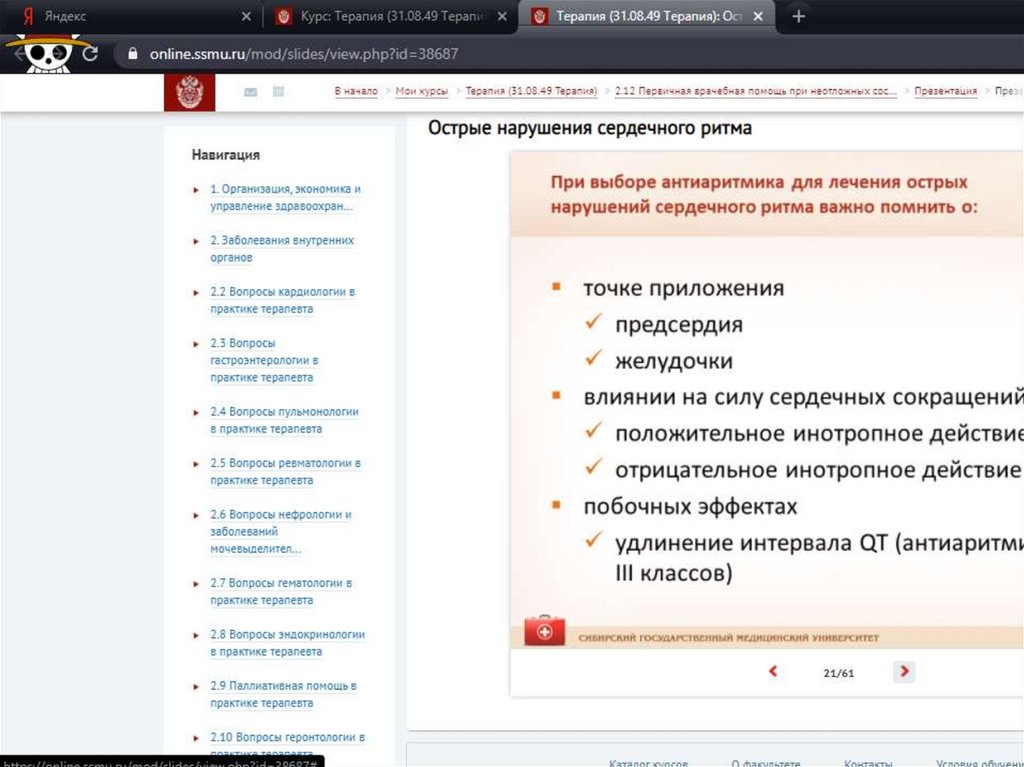Expand arrow beside '2.7 Вопросы гематологии'
The width and height of the screenshot is (1024, 767).
(x=196, y=584)
